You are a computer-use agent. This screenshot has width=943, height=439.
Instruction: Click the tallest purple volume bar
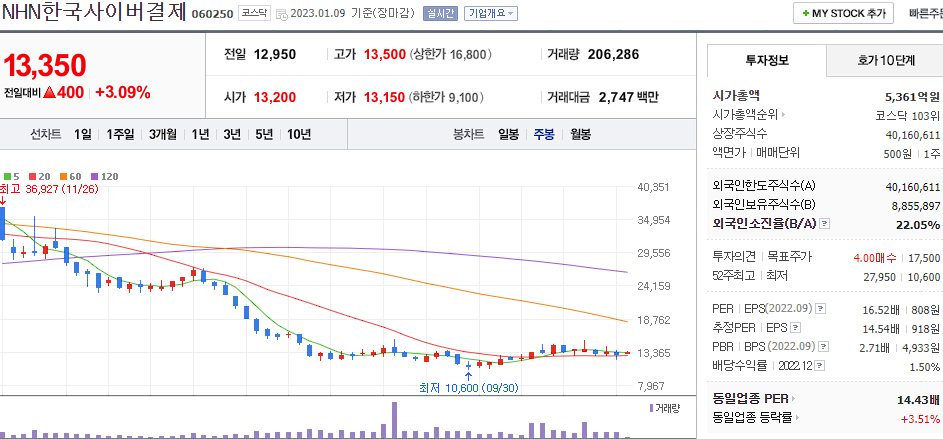tap(395, 419)
